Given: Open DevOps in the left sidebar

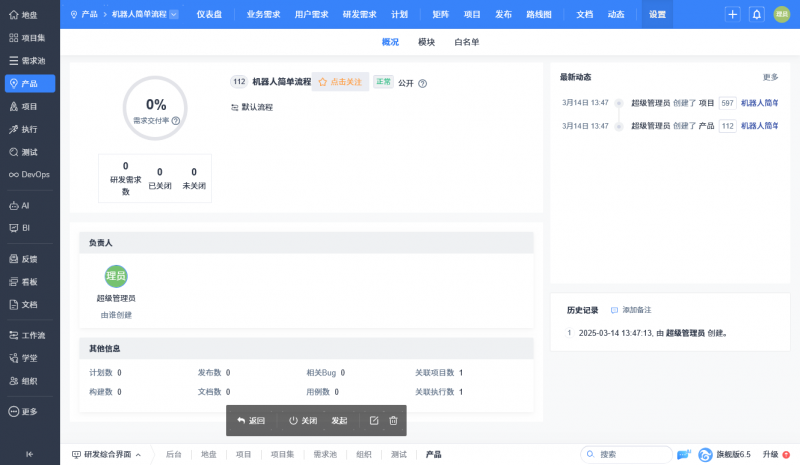Looking at the screenshot, I should click(29, 174).
